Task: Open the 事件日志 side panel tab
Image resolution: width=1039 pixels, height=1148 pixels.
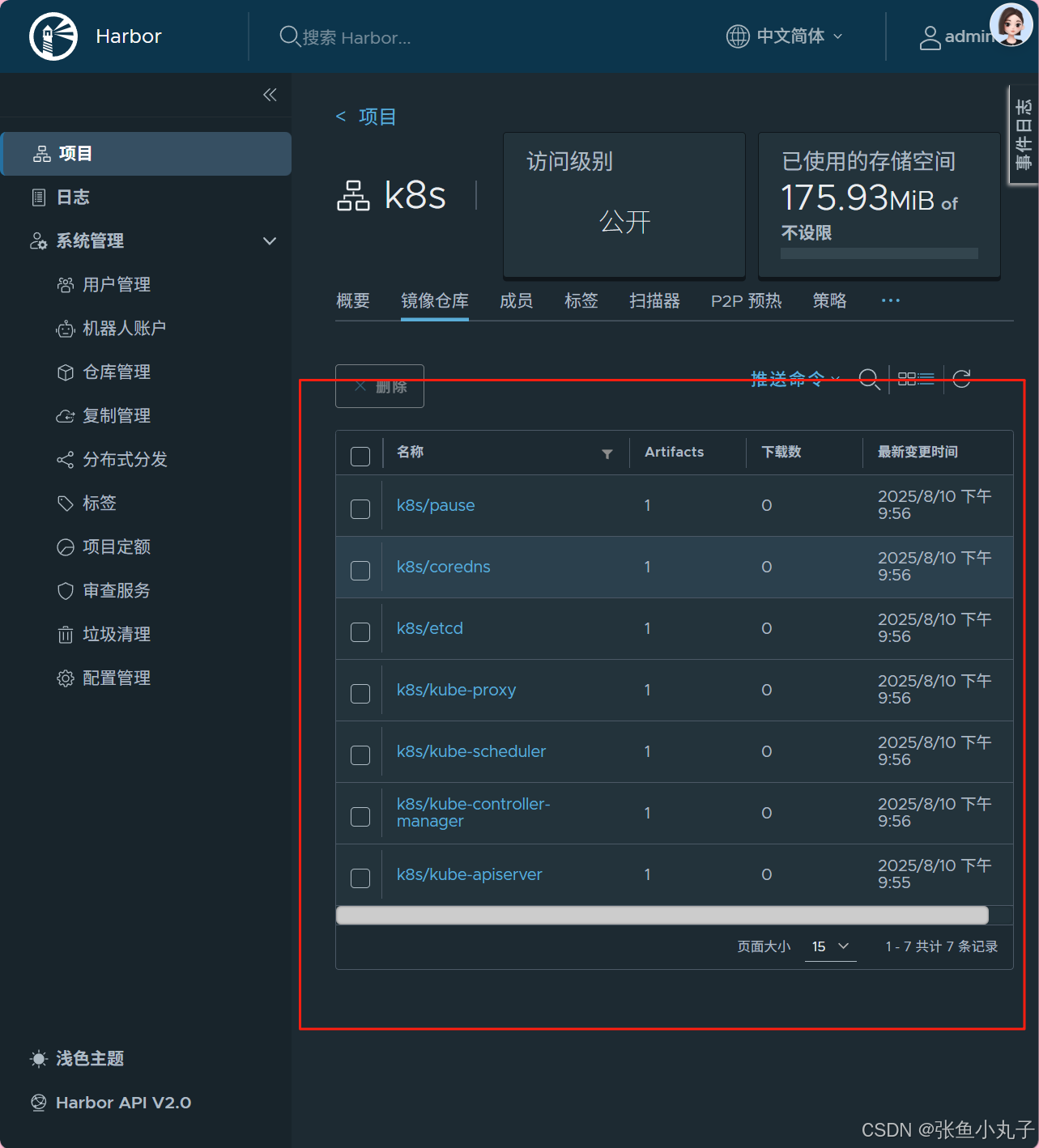Action: 1024,134
